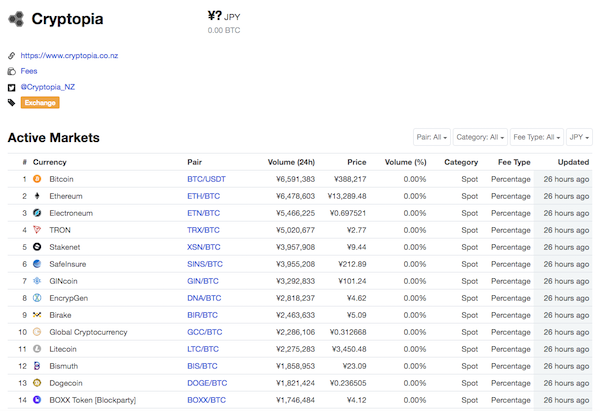600x411 pixels.
Task: Open the Fees link
Action: [x=29, y=71]
